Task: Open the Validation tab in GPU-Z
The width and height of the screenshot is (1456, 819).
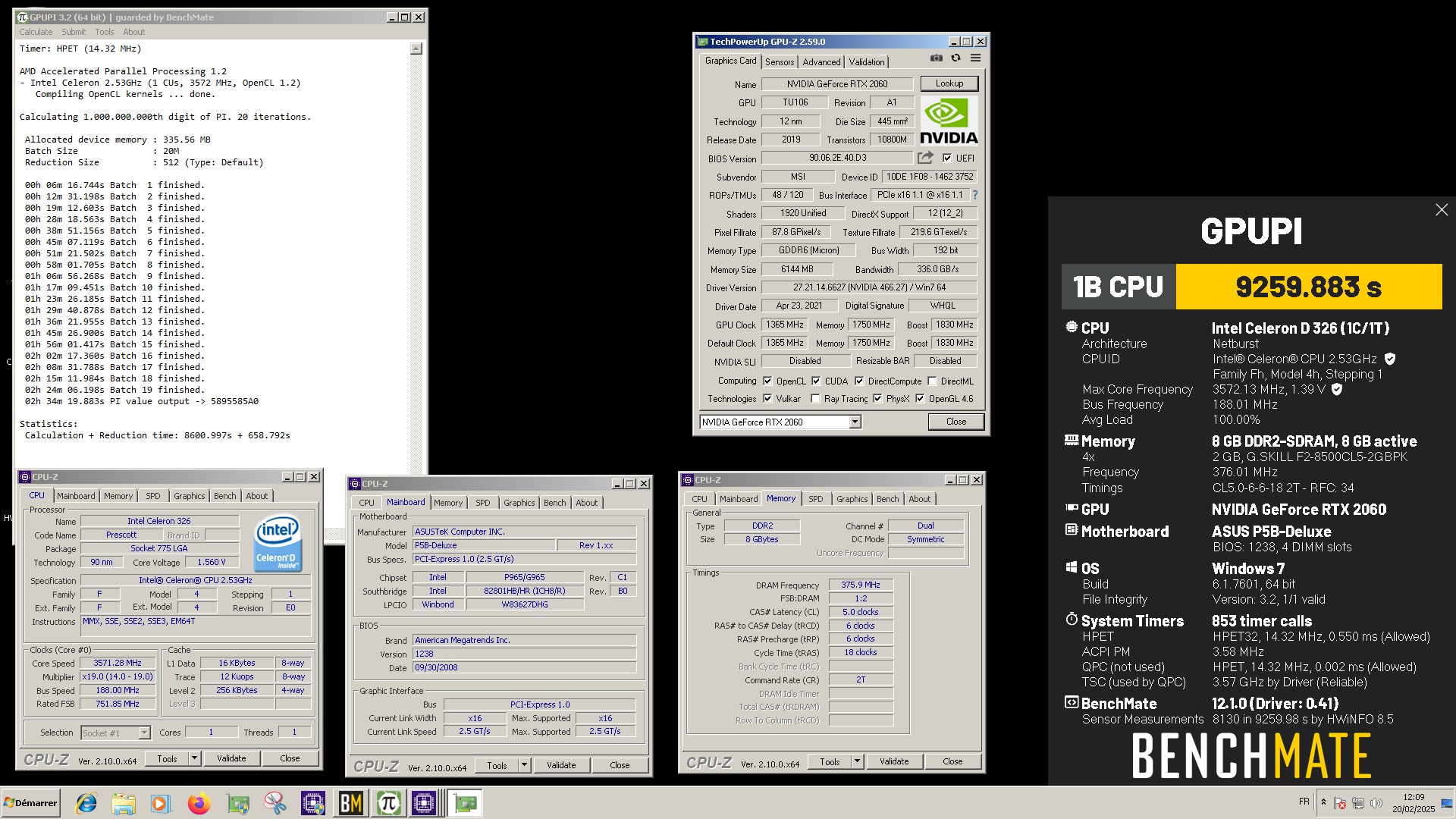Action: (x=867, y=62)
